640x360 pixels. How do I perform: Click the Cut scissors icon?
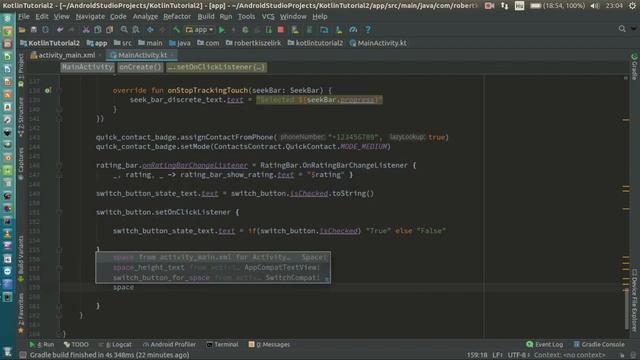click(86, 30)
